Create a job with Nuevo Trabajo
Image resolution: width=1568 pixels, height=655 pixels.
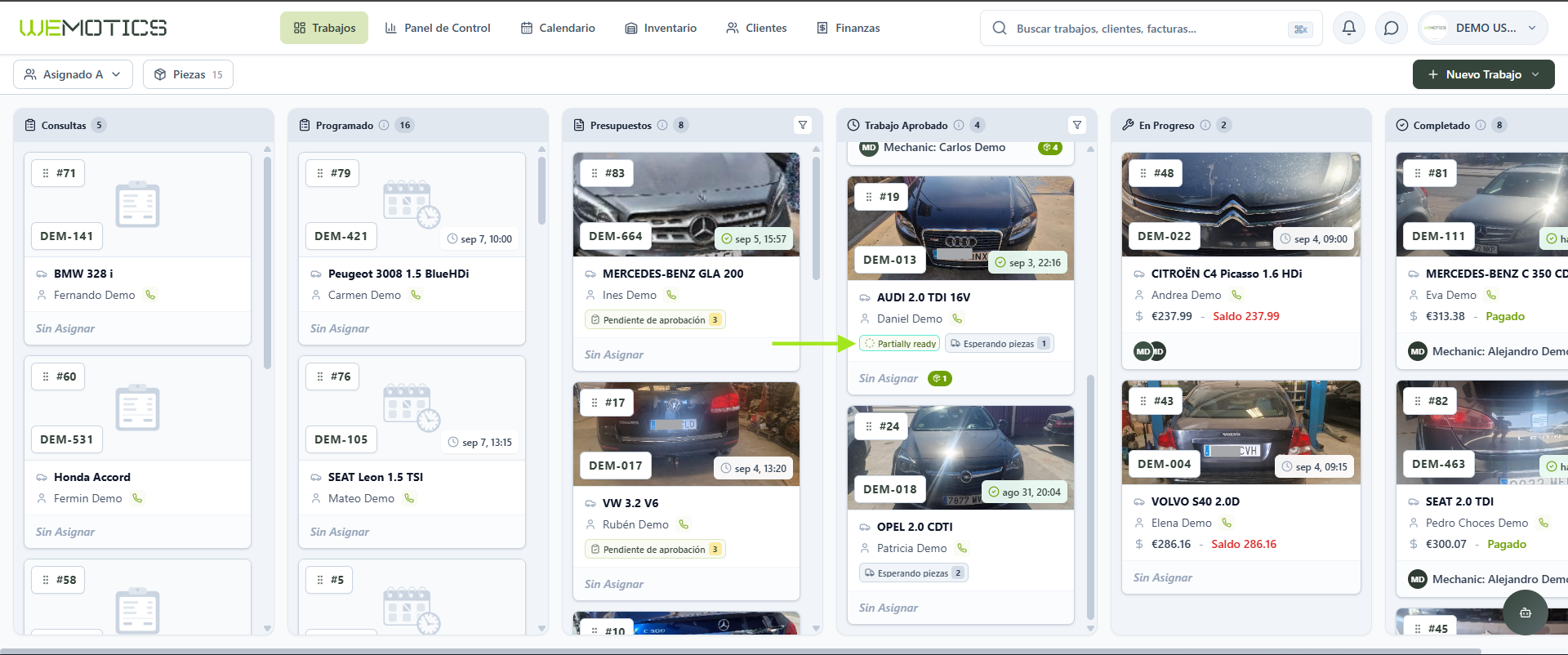click(x=1483, y=74)
